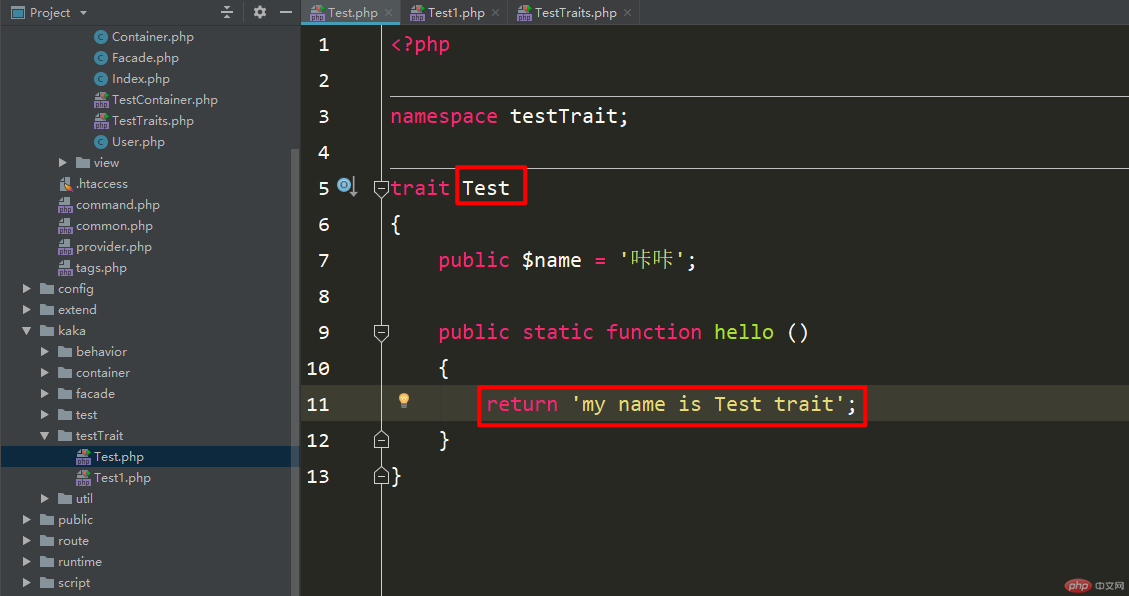Click the class icon beside Container.php
This screenshot has height=596, width=1129.
[x=101, y=37]
